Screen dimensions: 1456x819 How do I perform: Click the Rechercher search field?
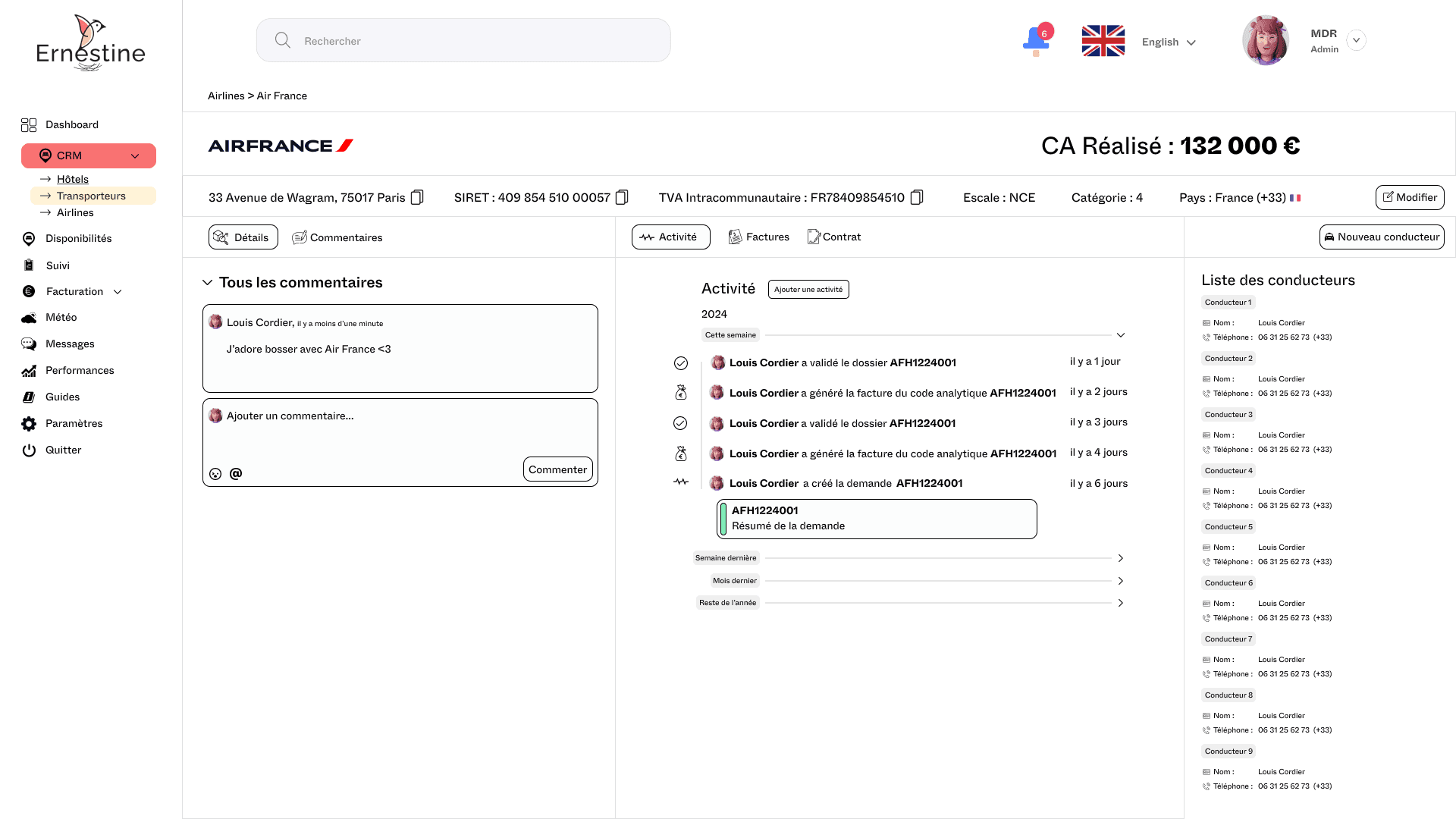(463, 41)
